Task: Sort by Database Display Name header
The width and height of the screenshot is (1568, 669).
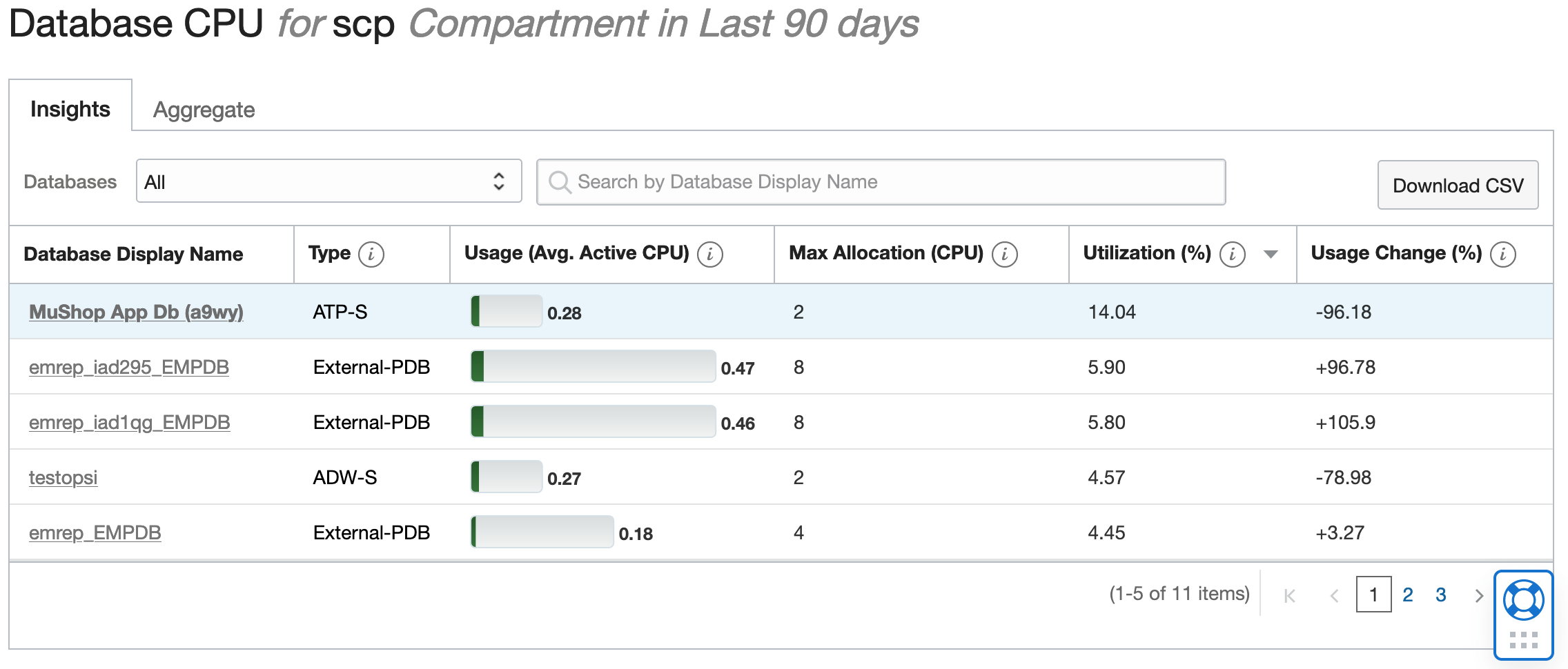Action: coord(133,254)
